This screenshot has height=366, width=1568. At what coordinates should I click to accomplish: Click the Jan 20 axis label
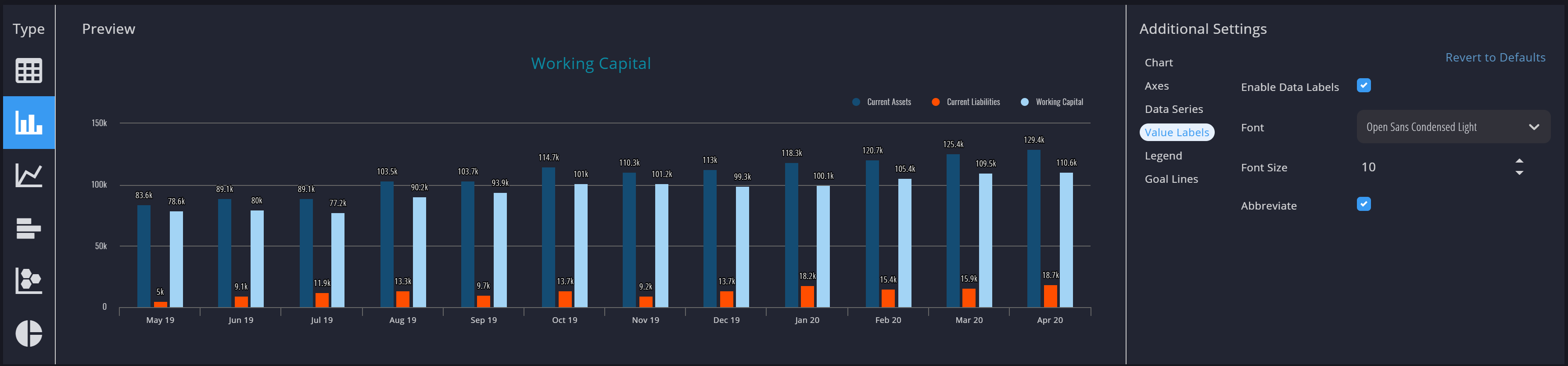click(x=807, y=320)
